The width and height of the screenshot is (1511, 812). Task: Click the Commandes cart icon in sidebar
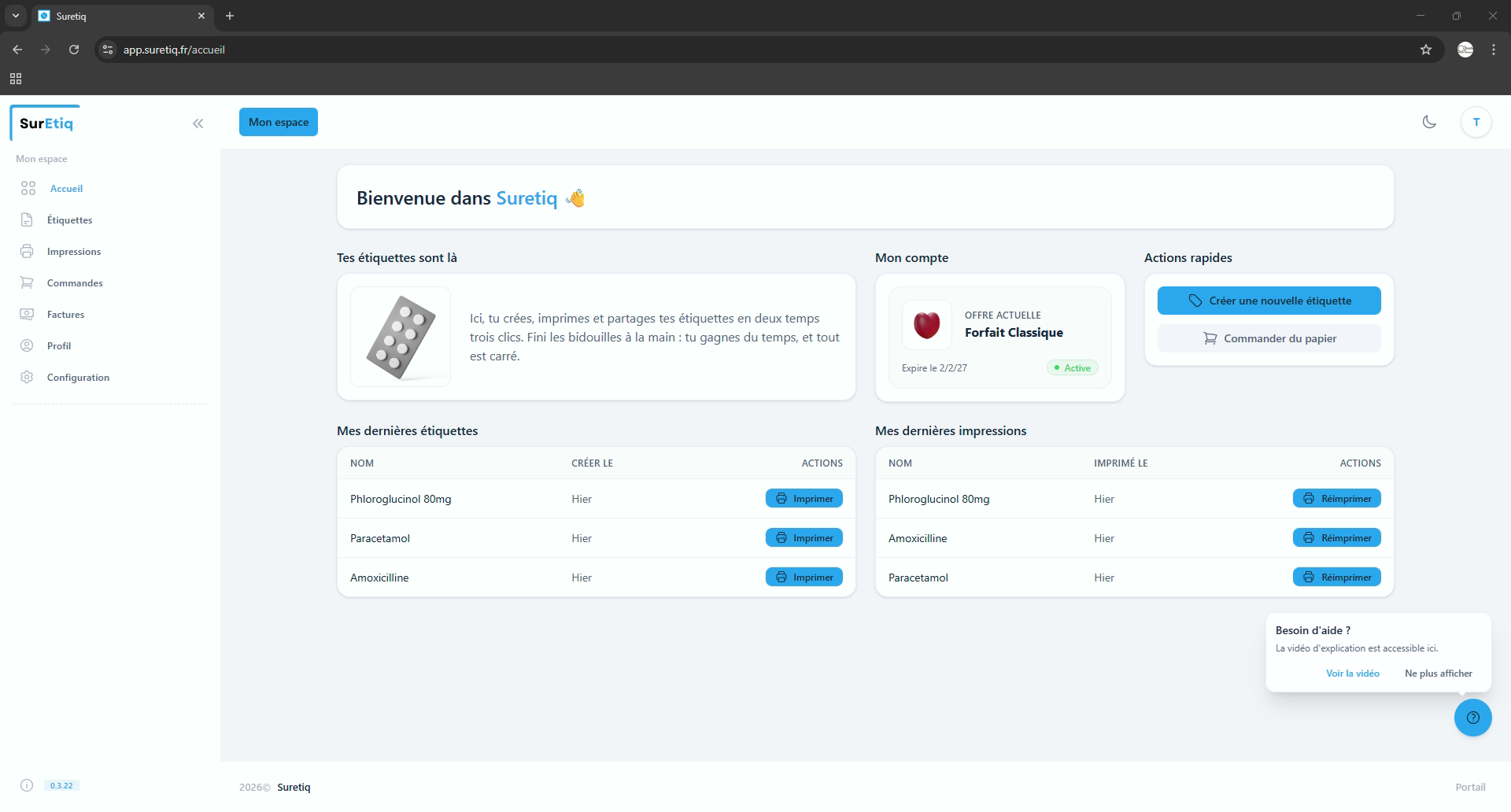(x=27, y=282)
